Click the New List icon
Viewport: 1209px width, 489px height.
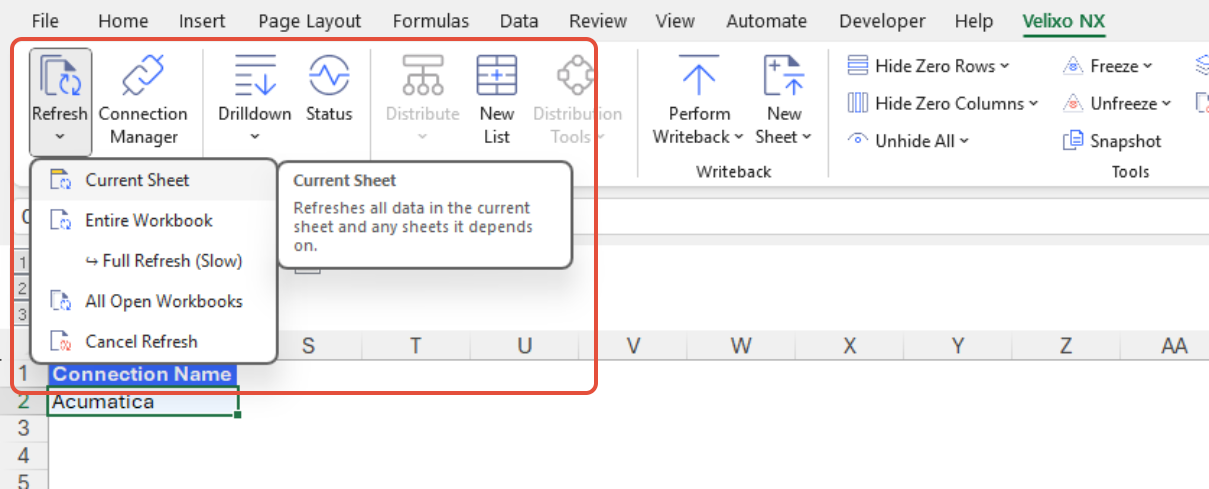[496, 76]
